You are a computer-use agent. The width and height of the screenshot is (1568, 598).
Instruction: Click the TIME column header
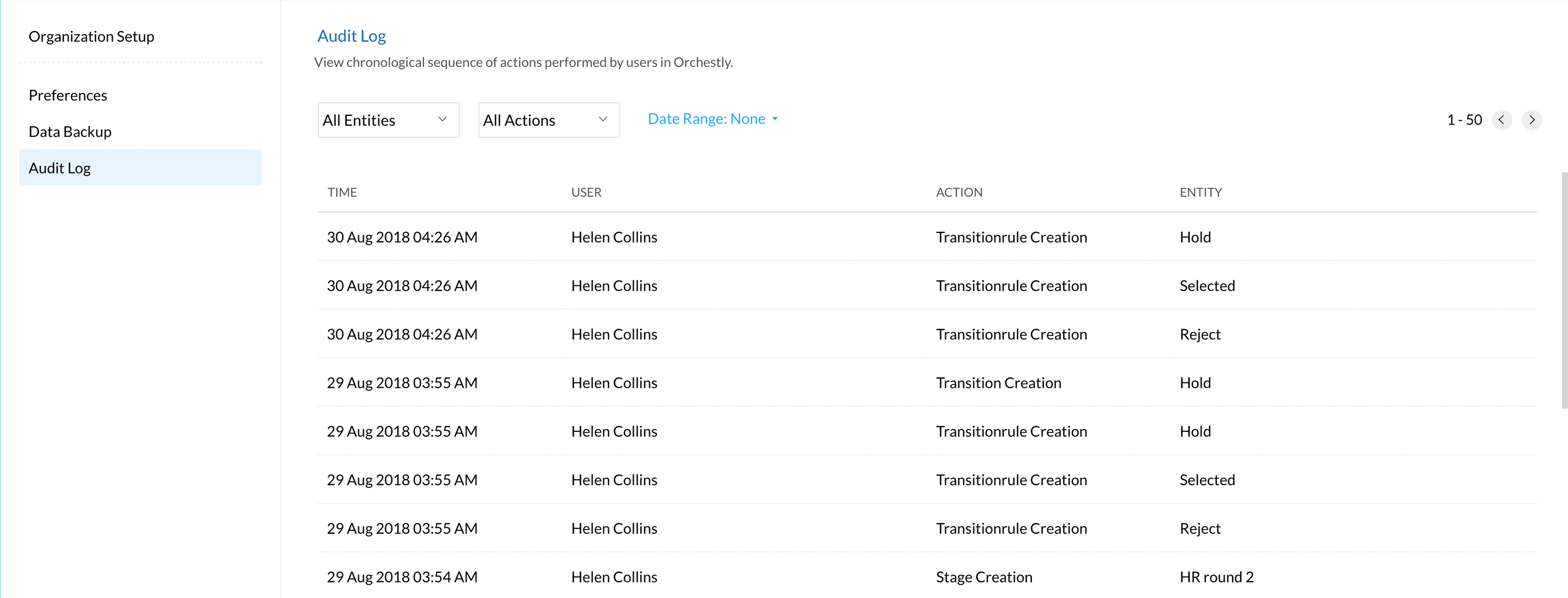[x=342, y=192]
